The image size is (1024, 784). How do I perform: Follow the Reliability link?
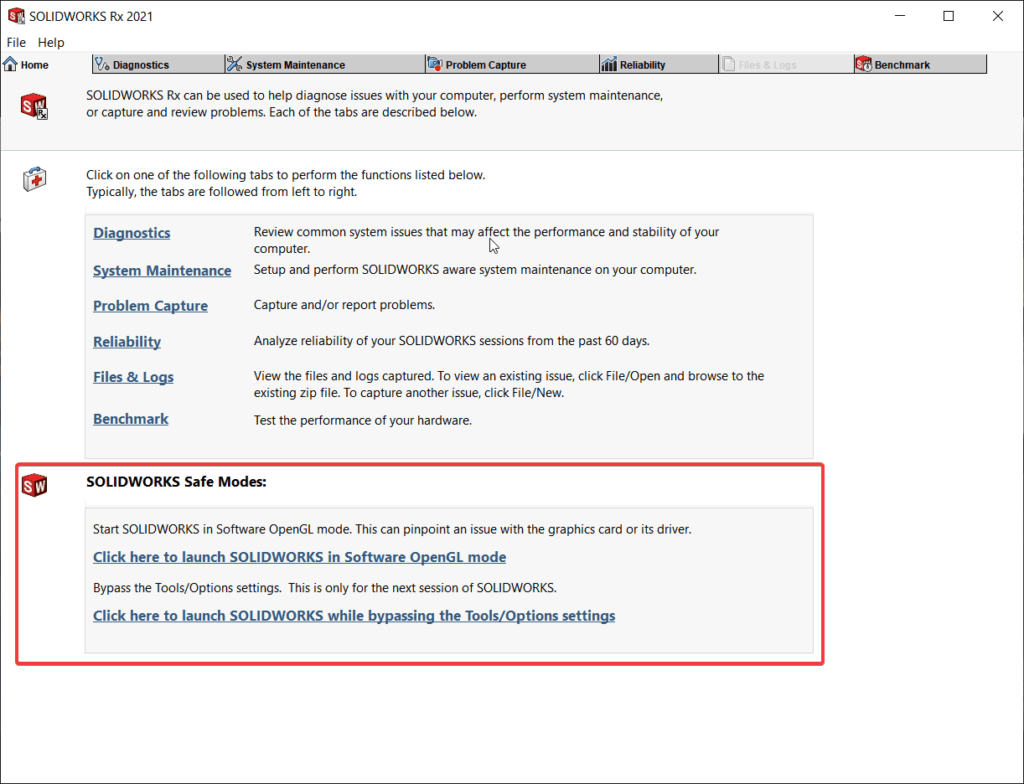coord(127,342)
